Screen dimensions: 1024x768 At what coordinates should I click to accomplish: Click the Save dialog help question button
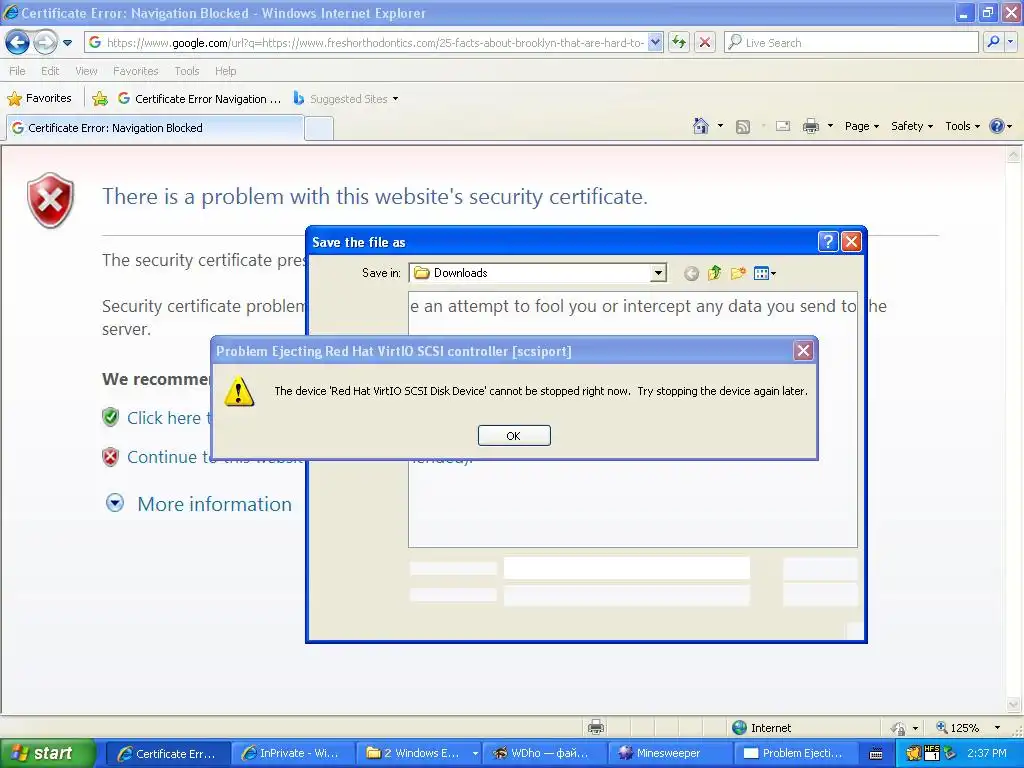[827, 242]
